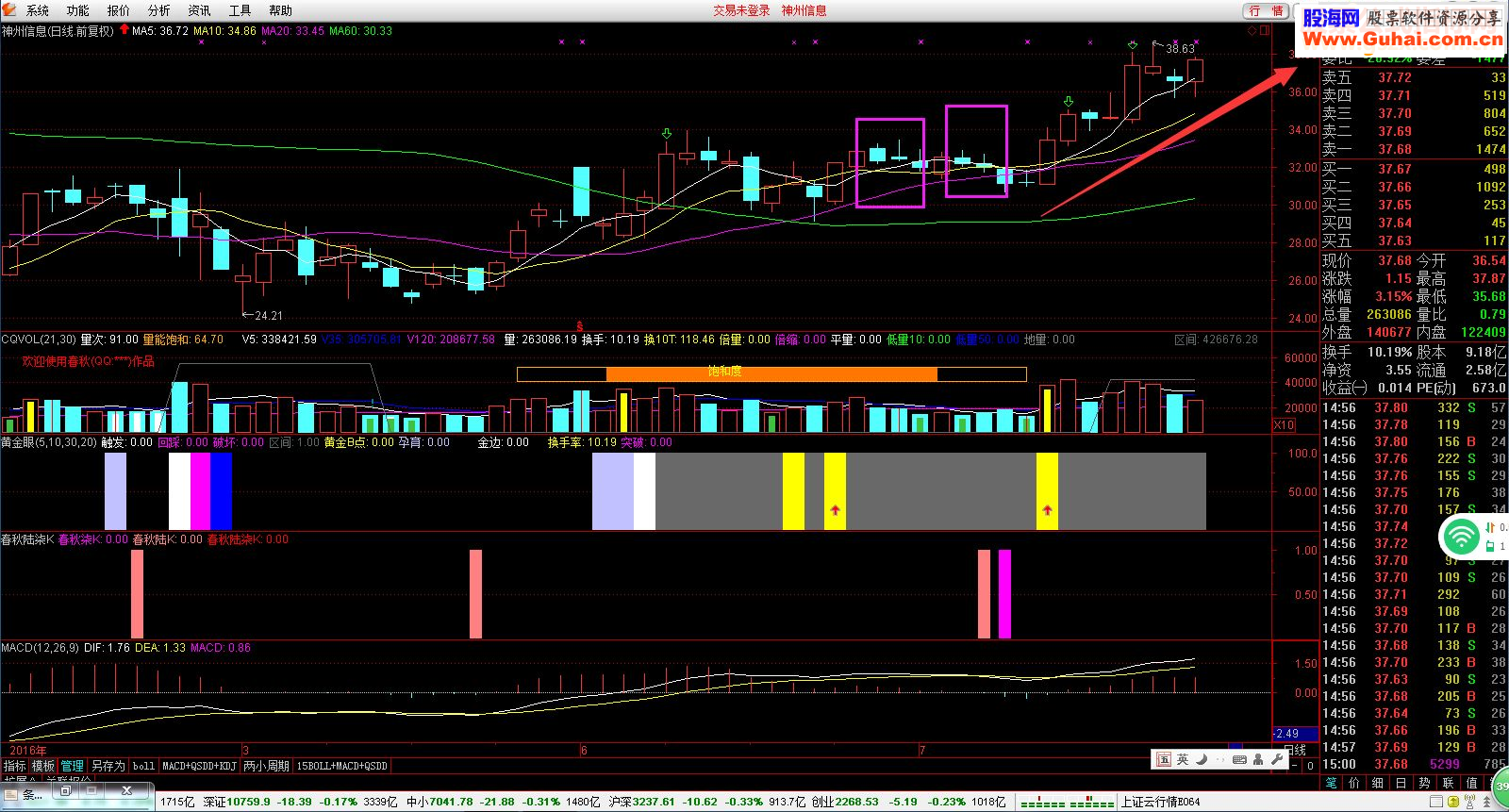This screenshot has height=812, width=1509.
Task: Apply the boll template
Action: click(143, 766)
